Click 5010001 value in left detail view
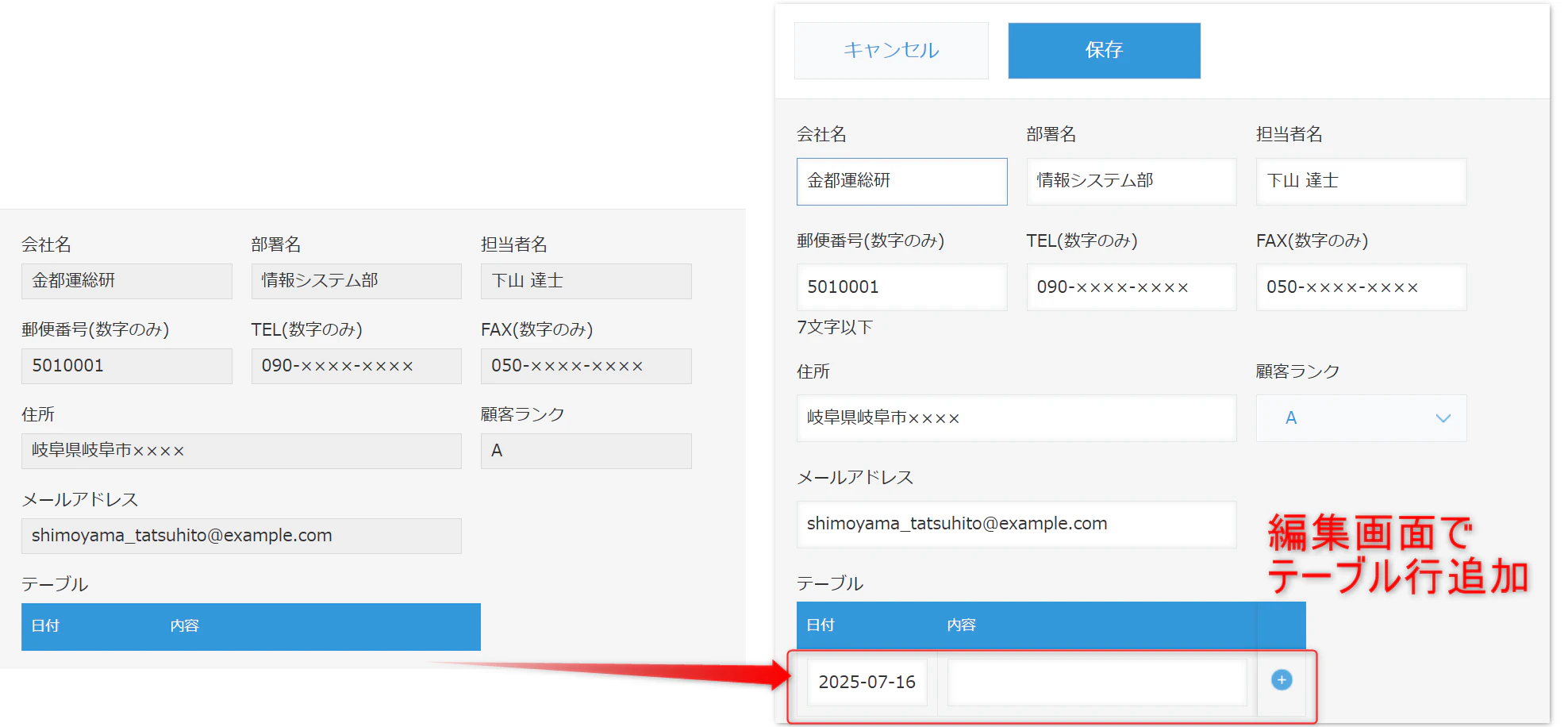1568x727 pixels. pos(127,366)
